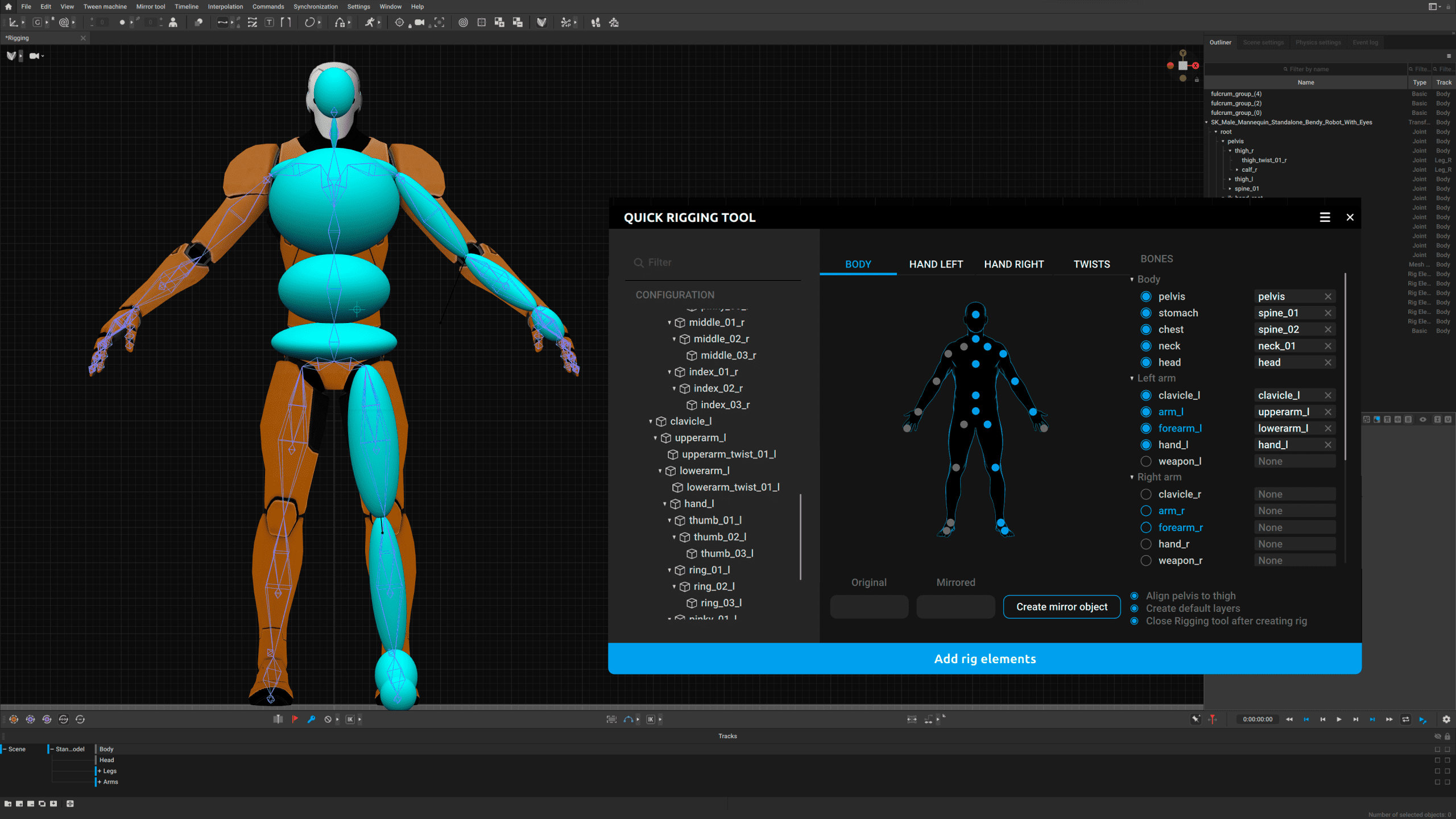
Task: Enable loop playback in the playback controls
Action: click(x=1405, y=719)
